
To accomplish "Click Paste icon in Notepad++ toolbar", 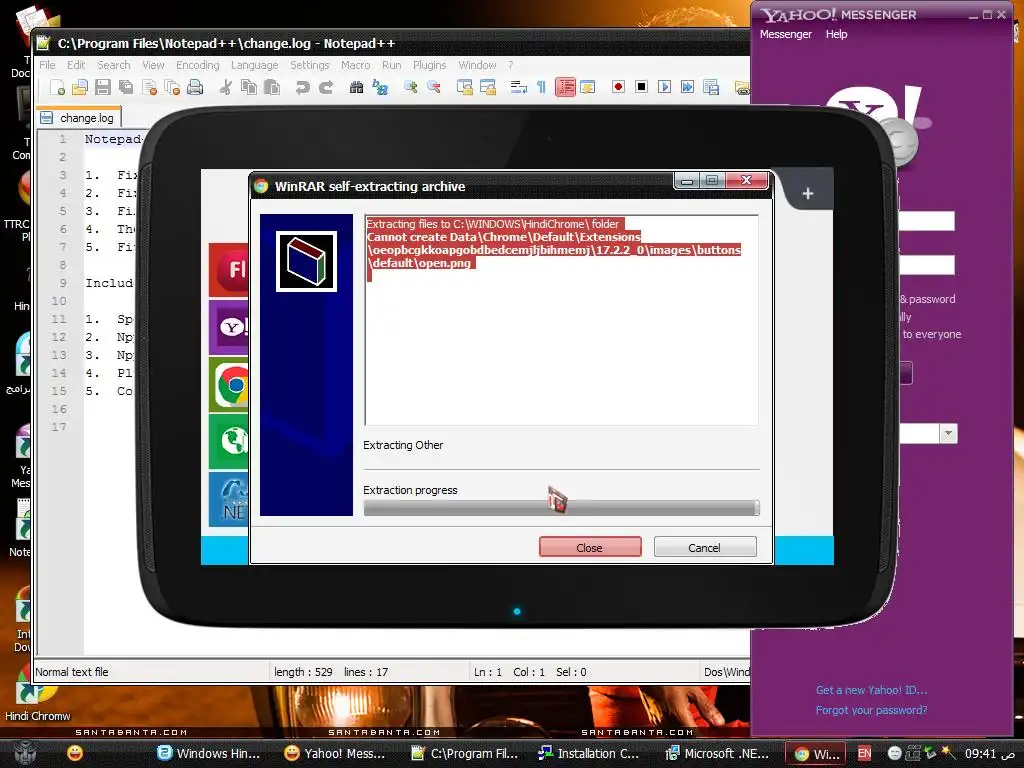I will coord(272,87).
